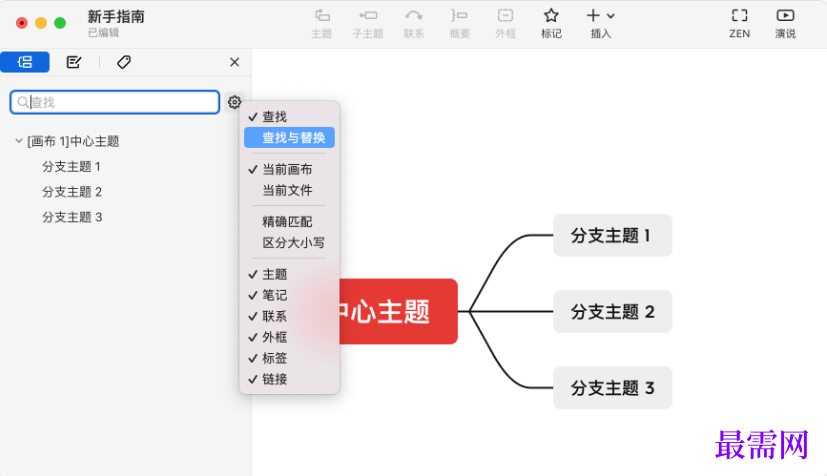
Task: Click the search options gear button
Action: pyautogui.click(x=234, y=102)
